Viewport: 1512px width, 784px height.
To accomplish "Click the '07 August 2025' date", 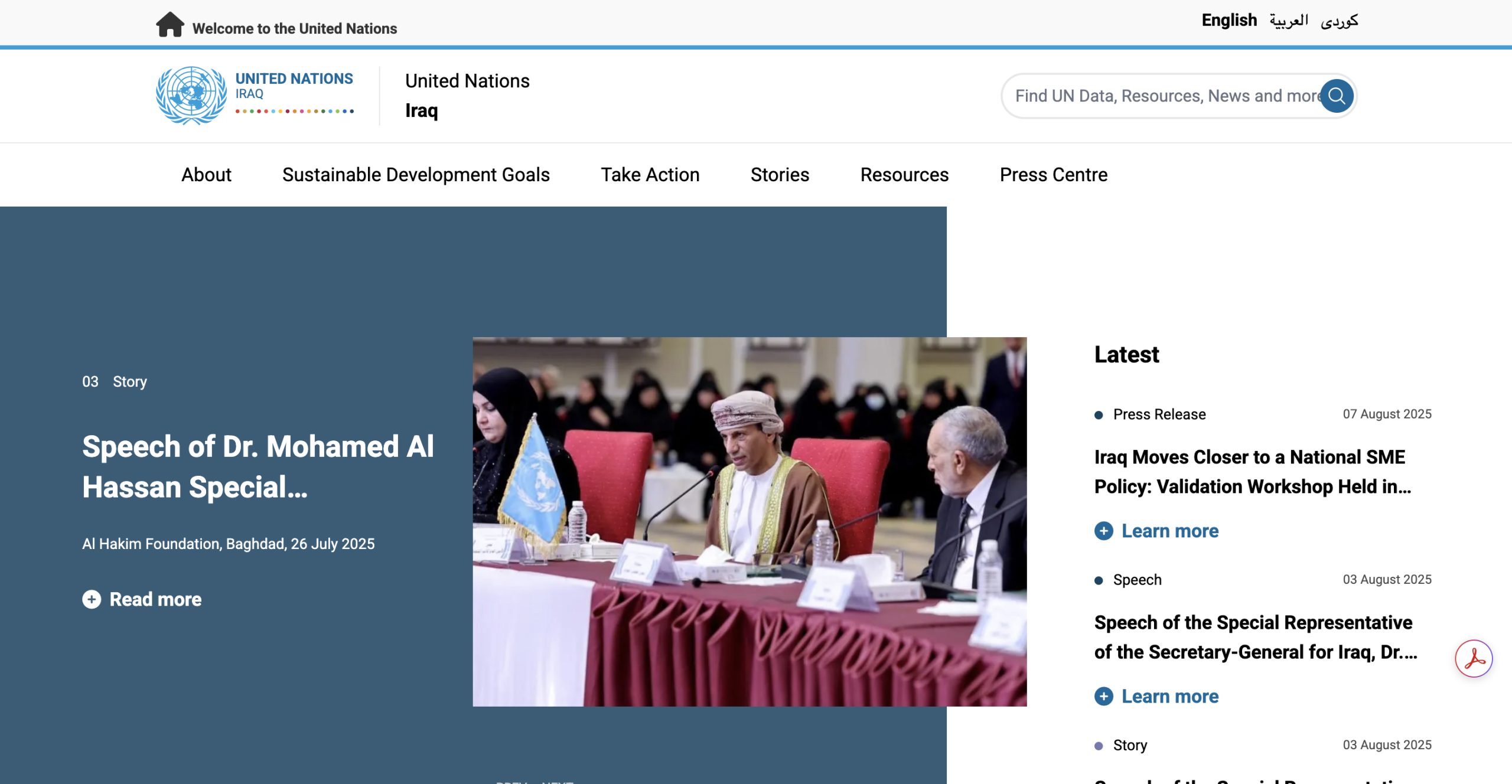I will [x=1387, y=414].
